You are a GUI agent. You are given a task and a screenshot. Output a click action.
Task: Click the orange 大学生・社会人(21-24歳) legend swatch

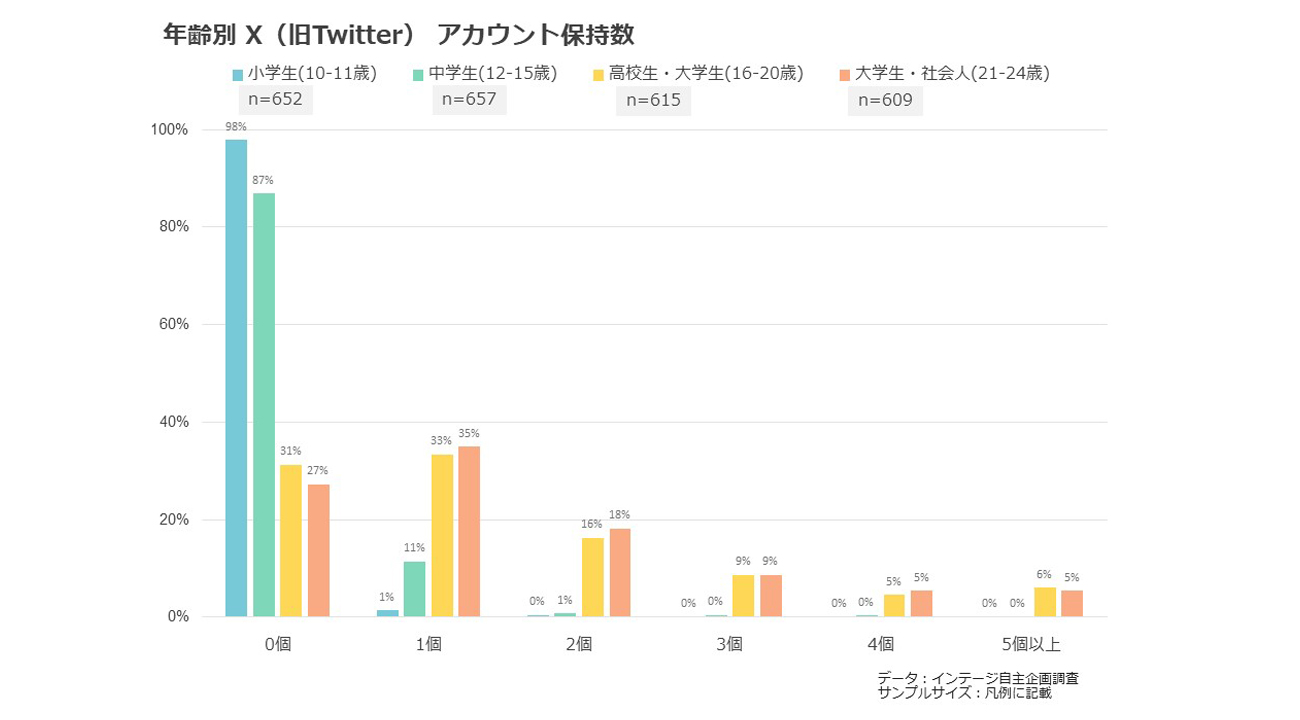pos(845,74)
